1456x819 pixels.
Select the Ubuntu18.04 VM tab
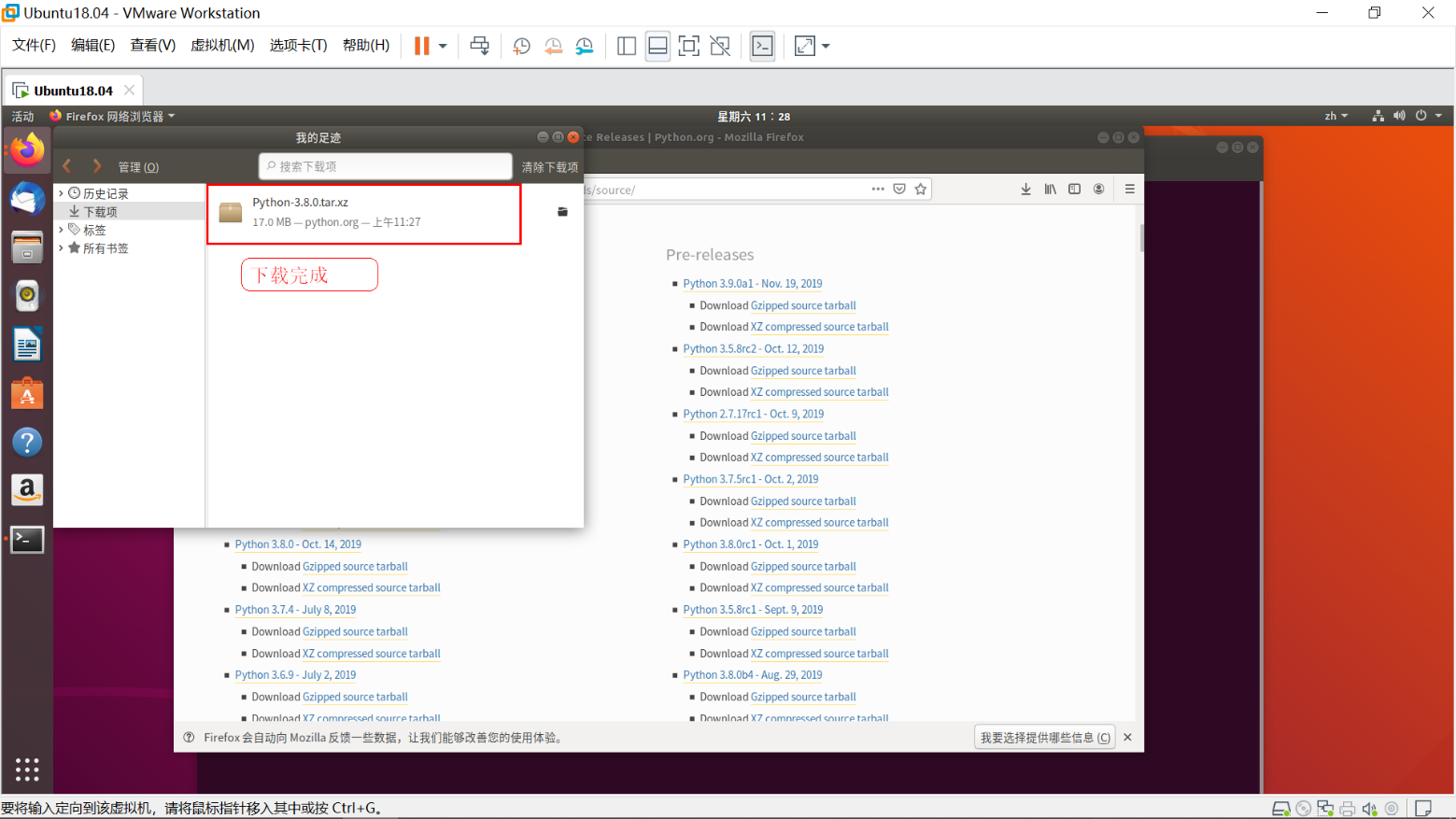pyautogui.click(x=73, y=91)
